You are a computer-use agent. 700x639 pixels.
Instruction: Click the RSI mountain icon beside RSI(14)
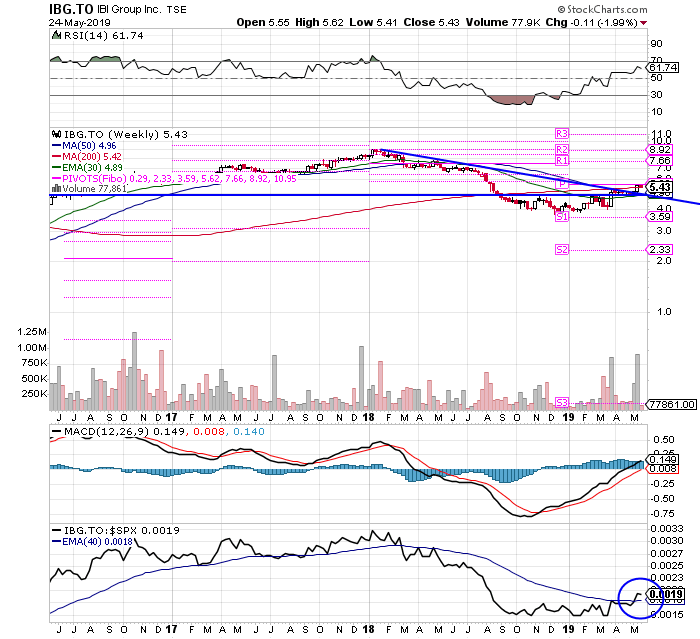click(57, 35)
